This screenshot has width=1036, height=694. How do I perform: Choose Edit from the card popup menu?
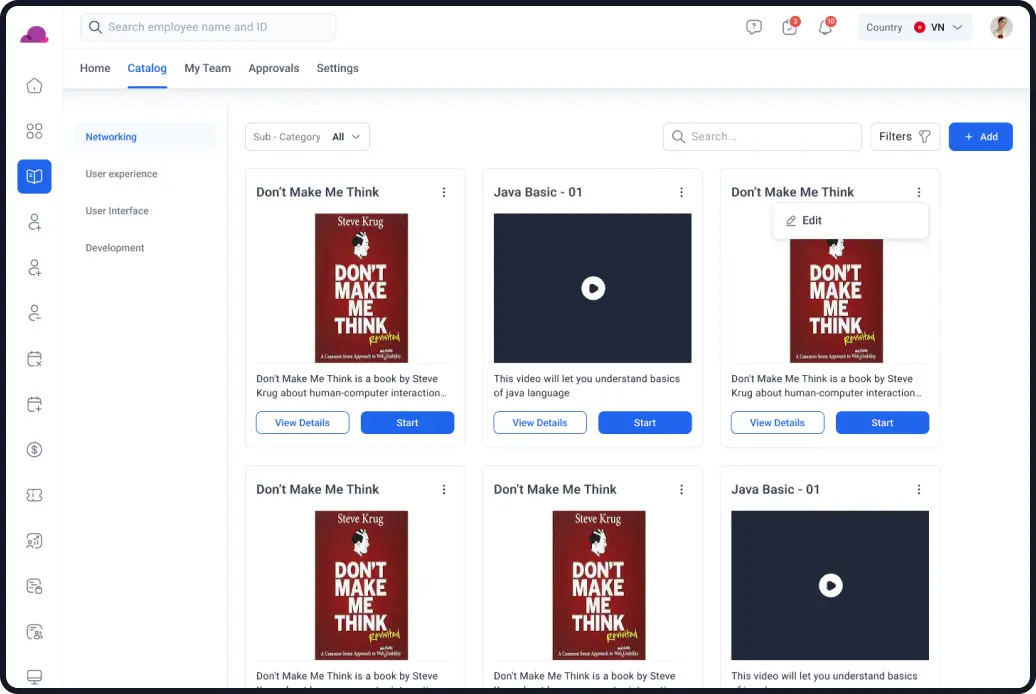pyautogui.click(x=850, y=221)
